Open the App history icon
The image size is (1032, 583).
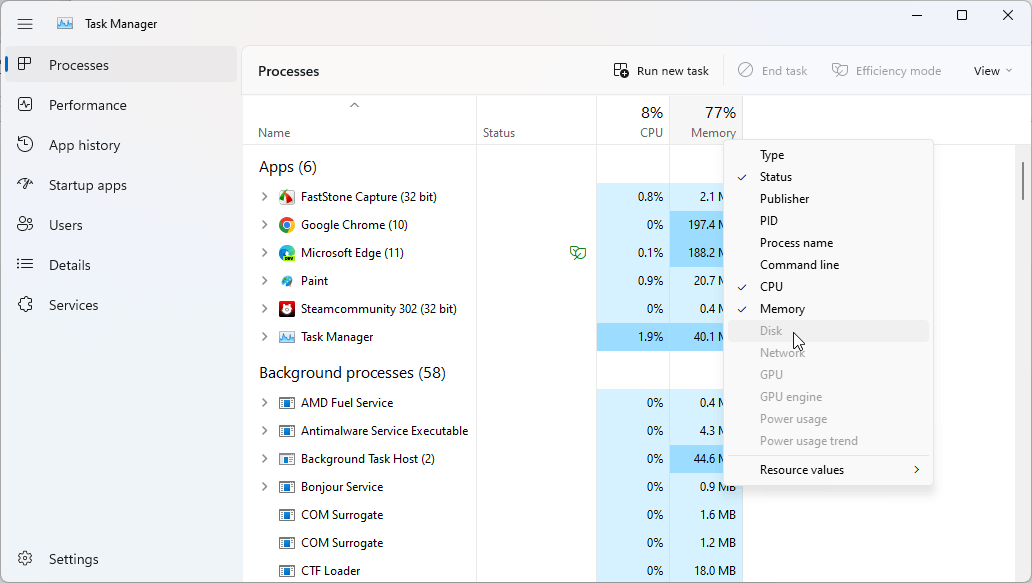pyautogui.click(x=25, y=145)
